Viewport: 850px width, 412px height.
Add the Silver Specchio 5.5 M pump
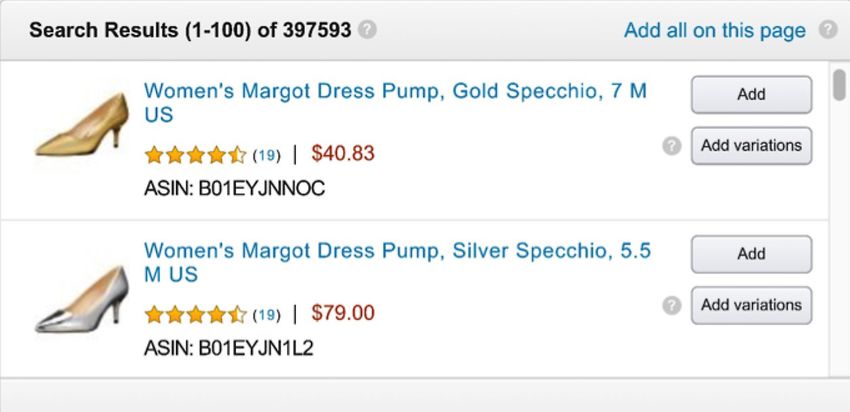751,254
